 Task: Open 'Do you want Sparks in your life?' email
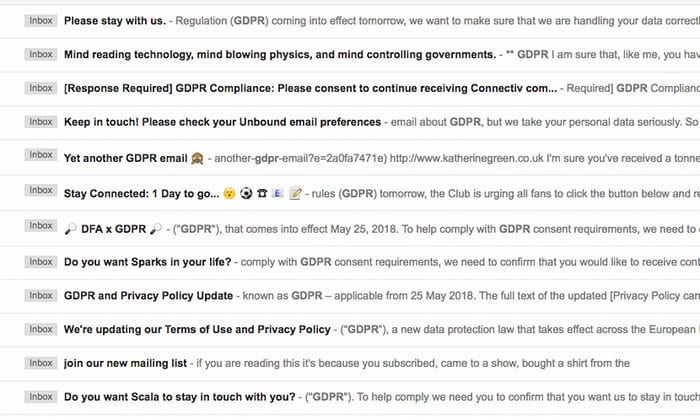click(x=350, y=262)
